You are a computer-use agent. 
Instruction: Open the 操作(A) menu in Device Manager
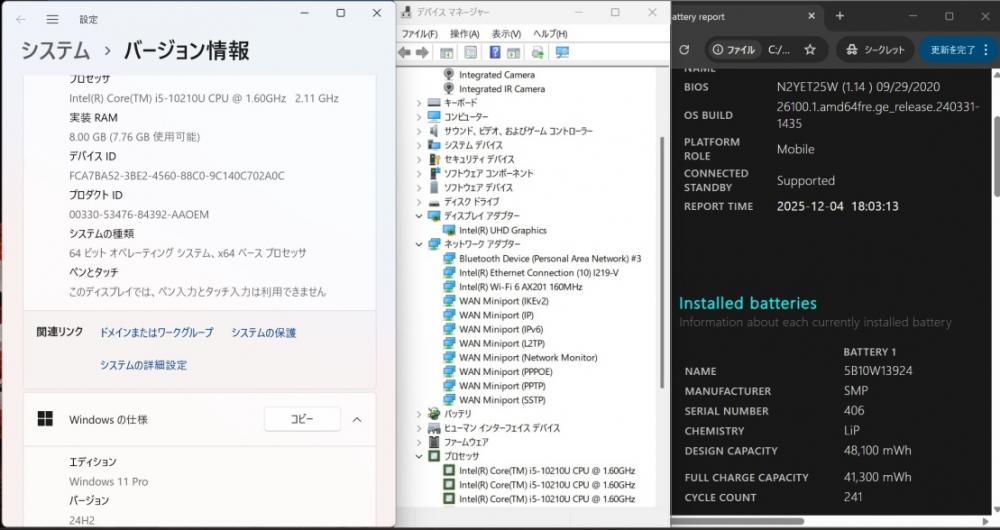pos(464,34)
